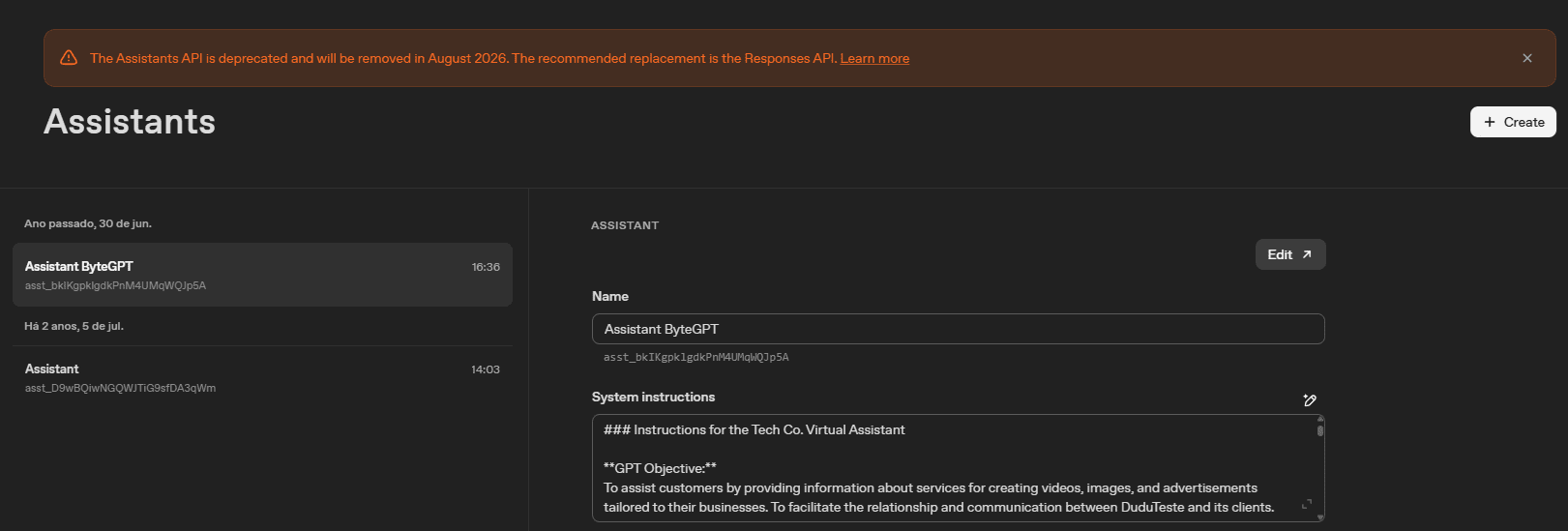
Task: Click the warning triangle icon in banner
Action: coord(69,58)
